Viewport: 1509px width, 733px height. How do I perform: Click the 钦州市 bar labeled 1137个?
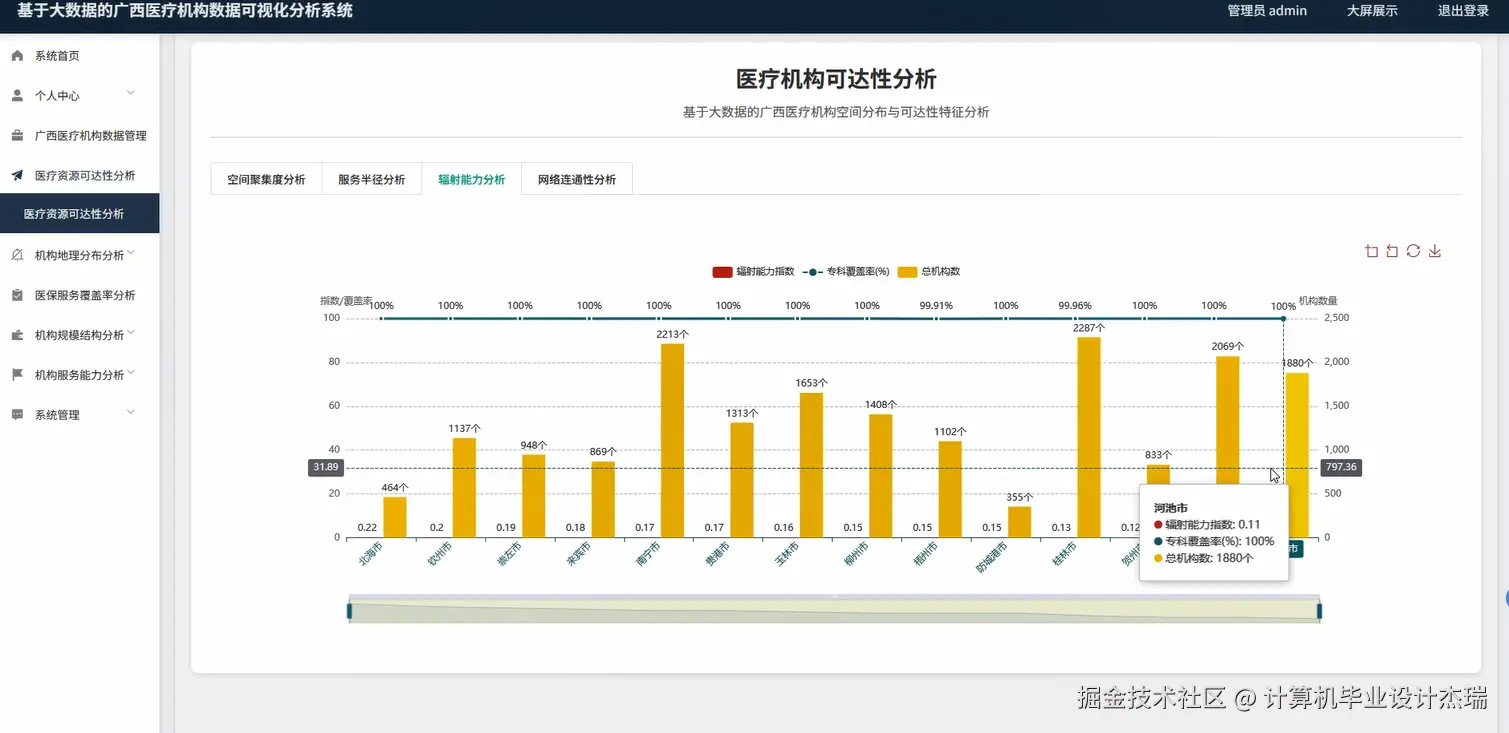[464, 487]
